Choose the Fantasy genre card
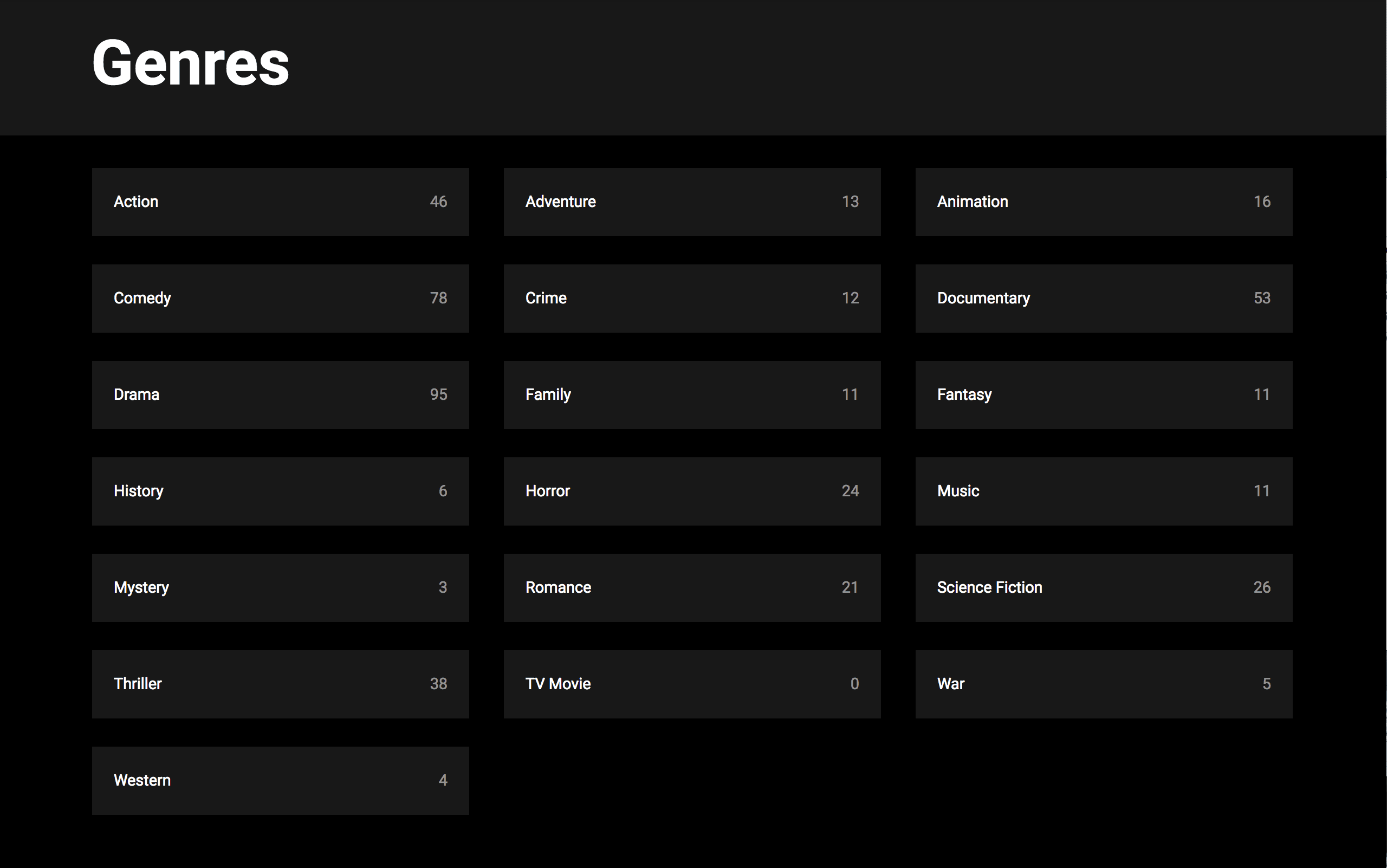1387x868 pixels. tap(1104, 395)
